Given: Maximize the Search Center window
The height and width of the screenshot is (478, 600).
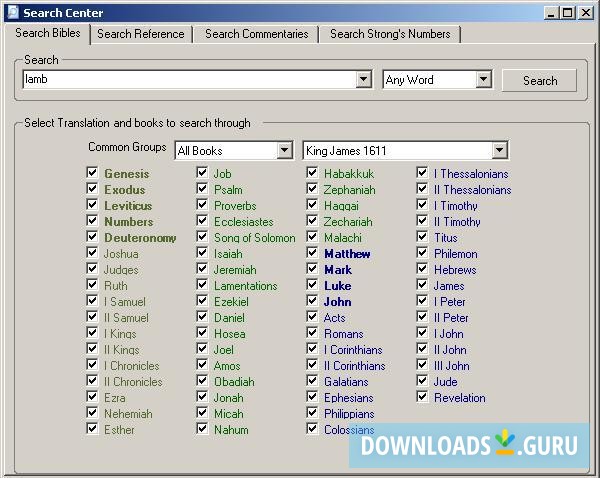Looking at the screenshot, I should tap(567, 13).
